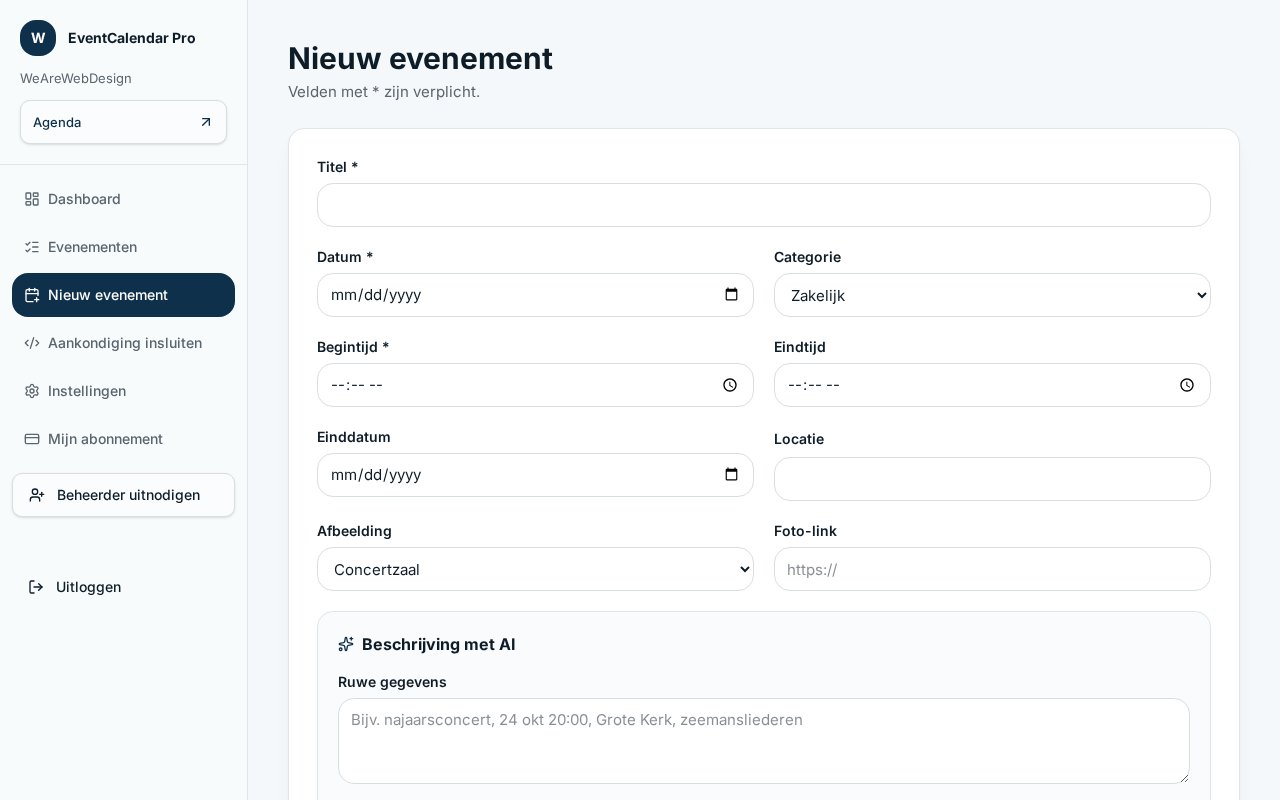
Task: Click the credit card icon beside Mijn abonnement
Action: [x=32, y=439]
